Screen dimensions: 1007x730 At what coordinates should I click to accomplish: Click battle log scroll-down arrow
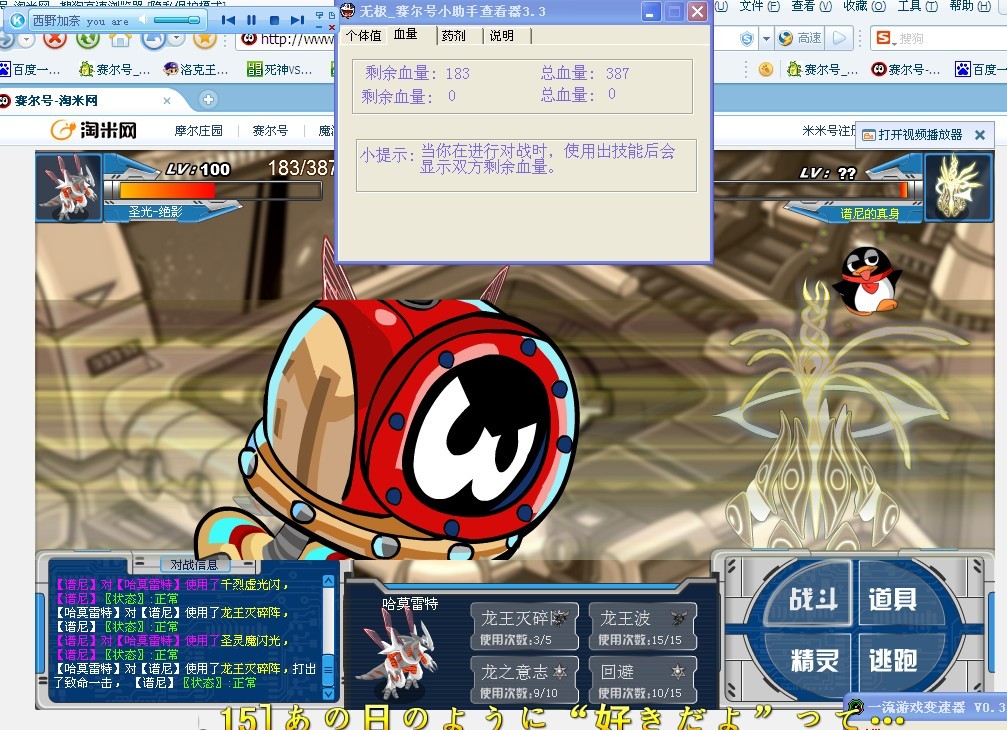(328, 693)
